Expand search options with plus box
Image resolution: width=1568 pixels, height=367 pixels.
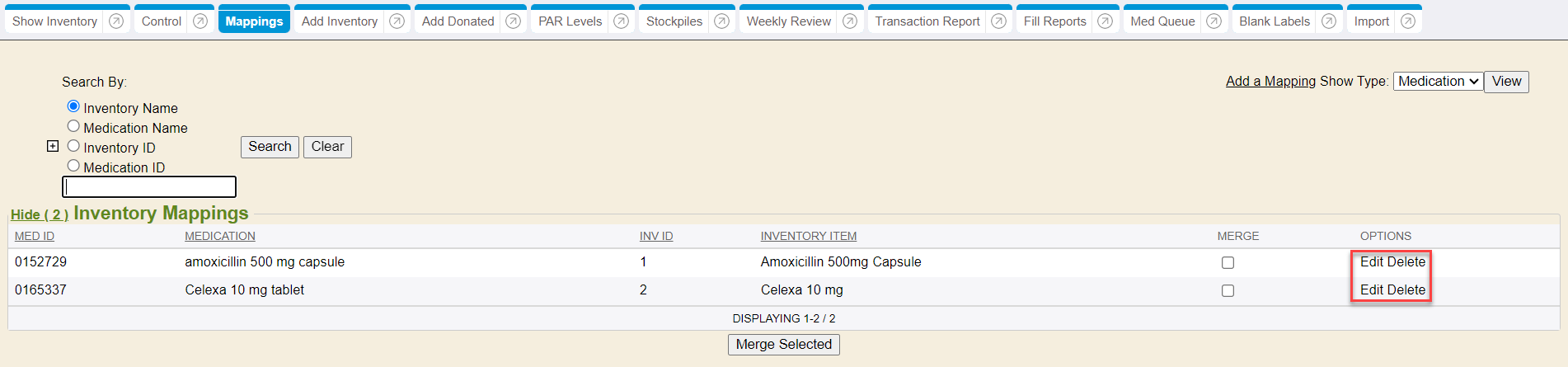pyautogui.click(x=53, y=146)
